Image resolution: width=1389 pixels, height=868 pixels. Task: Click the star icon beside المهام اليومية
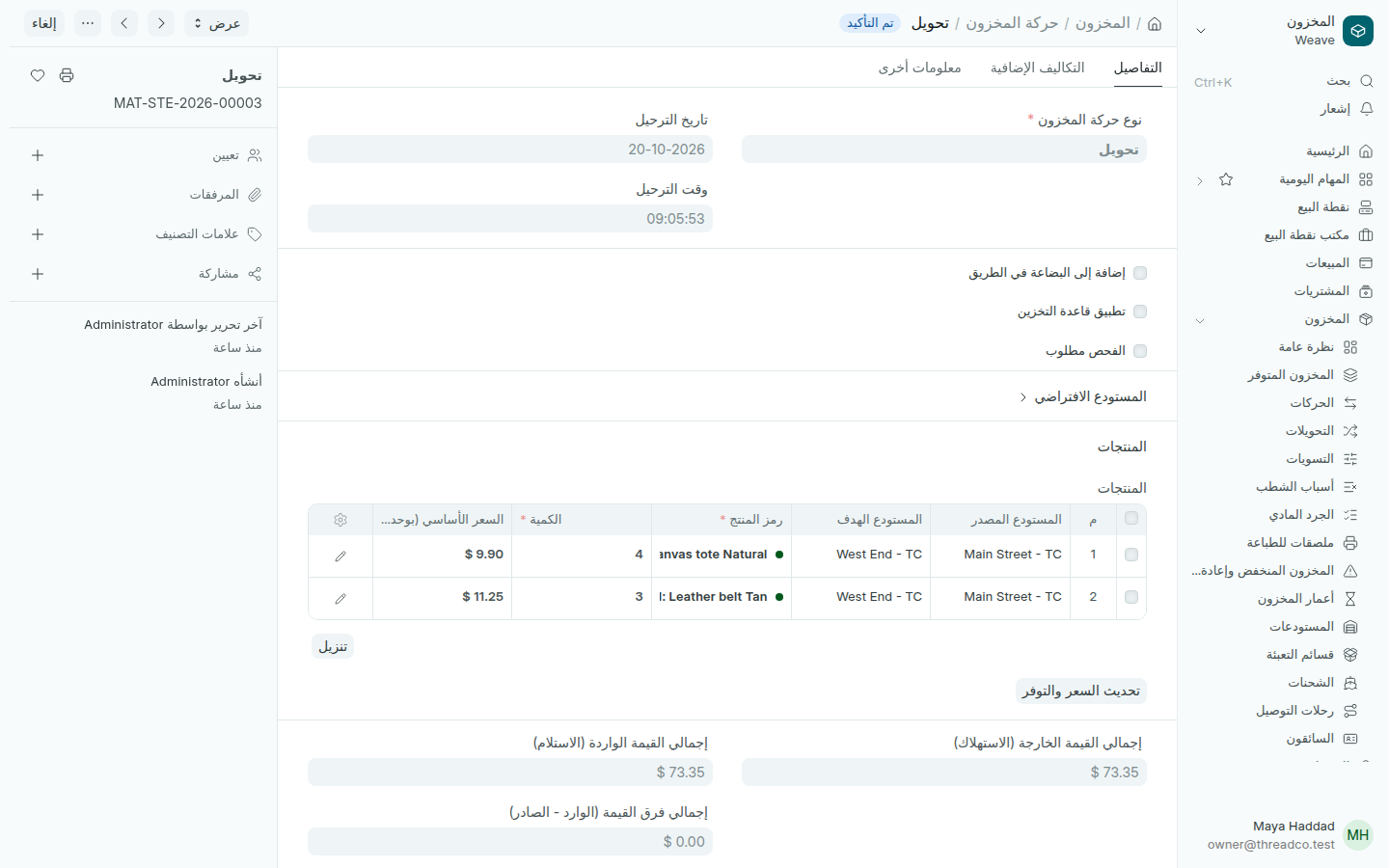coord(1226,179)
